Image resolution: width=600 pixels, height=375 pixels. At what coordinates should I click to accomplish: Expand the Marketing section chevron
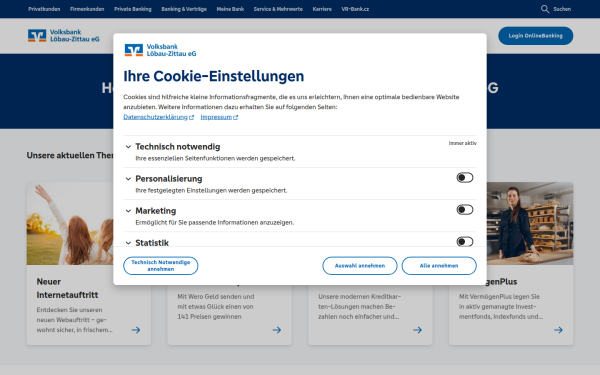(128, 211)
